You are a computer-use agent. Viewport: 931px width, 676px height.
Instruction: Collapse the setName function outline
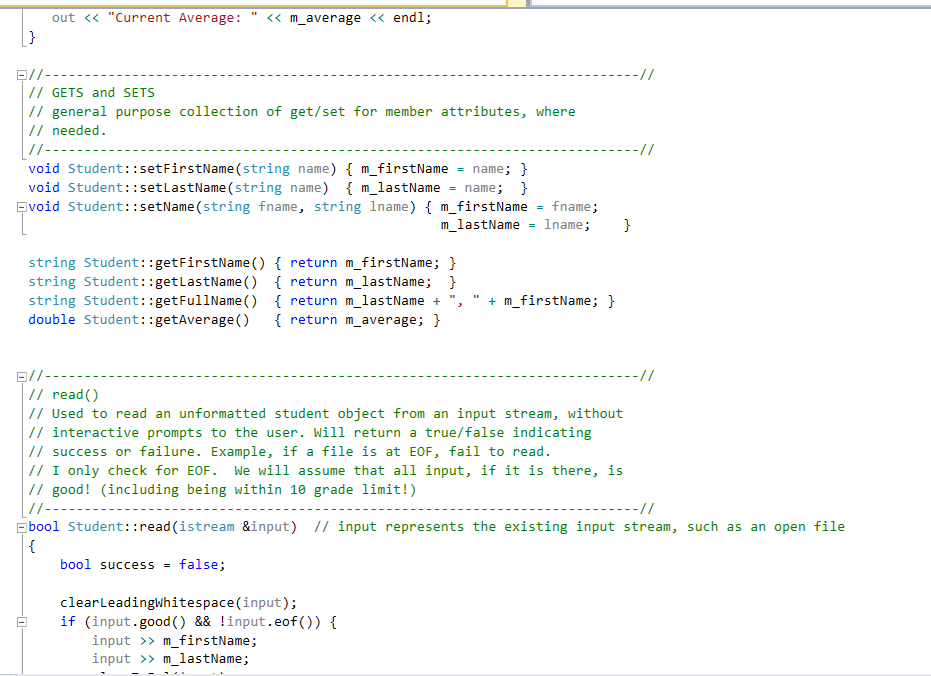[x=22, y=207]
